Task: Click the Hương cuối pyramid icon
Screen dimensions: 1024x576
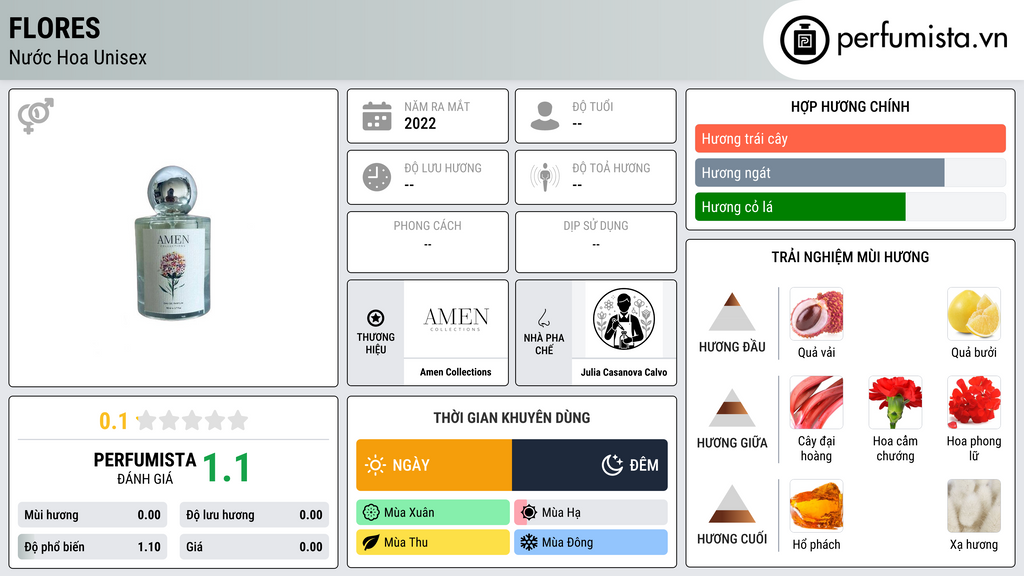Action: pyautogui.click(x=732, y=504)
